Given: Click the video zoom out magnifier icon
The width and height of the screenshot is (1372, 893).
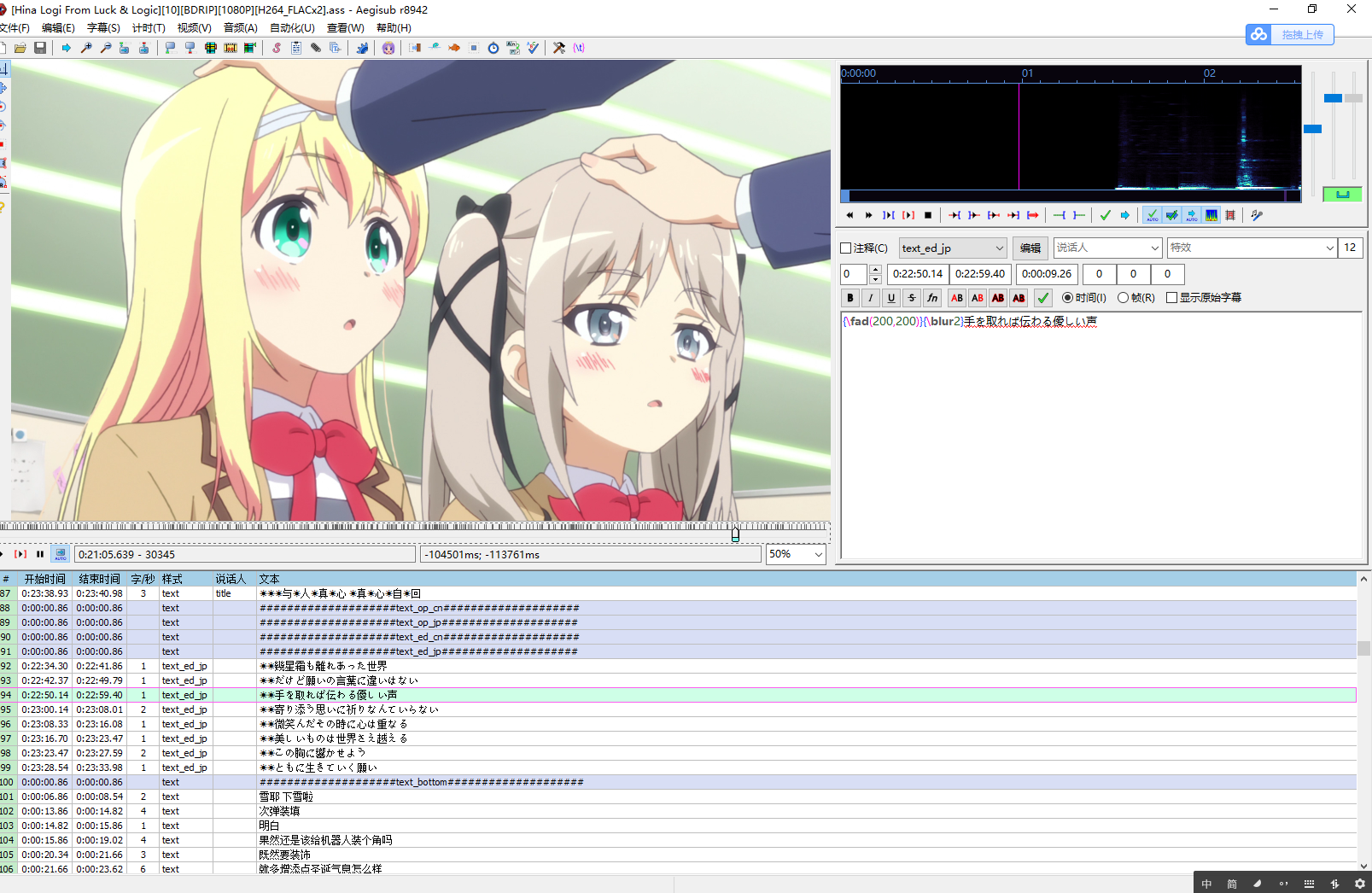Looking at the screenshot, I should (x=106, y=48).
